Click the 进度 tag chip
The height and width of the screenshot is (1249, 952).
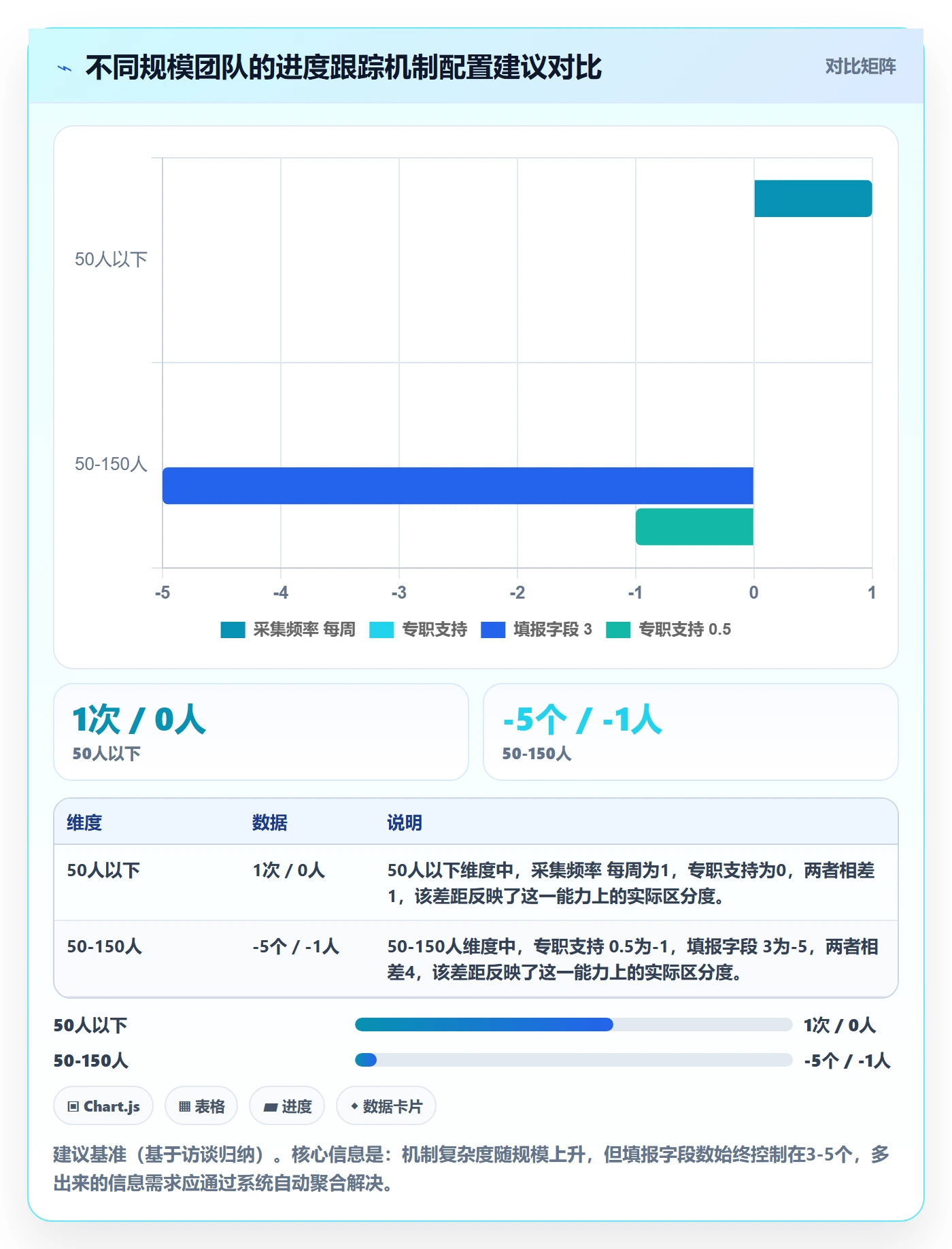[287, 1106]
